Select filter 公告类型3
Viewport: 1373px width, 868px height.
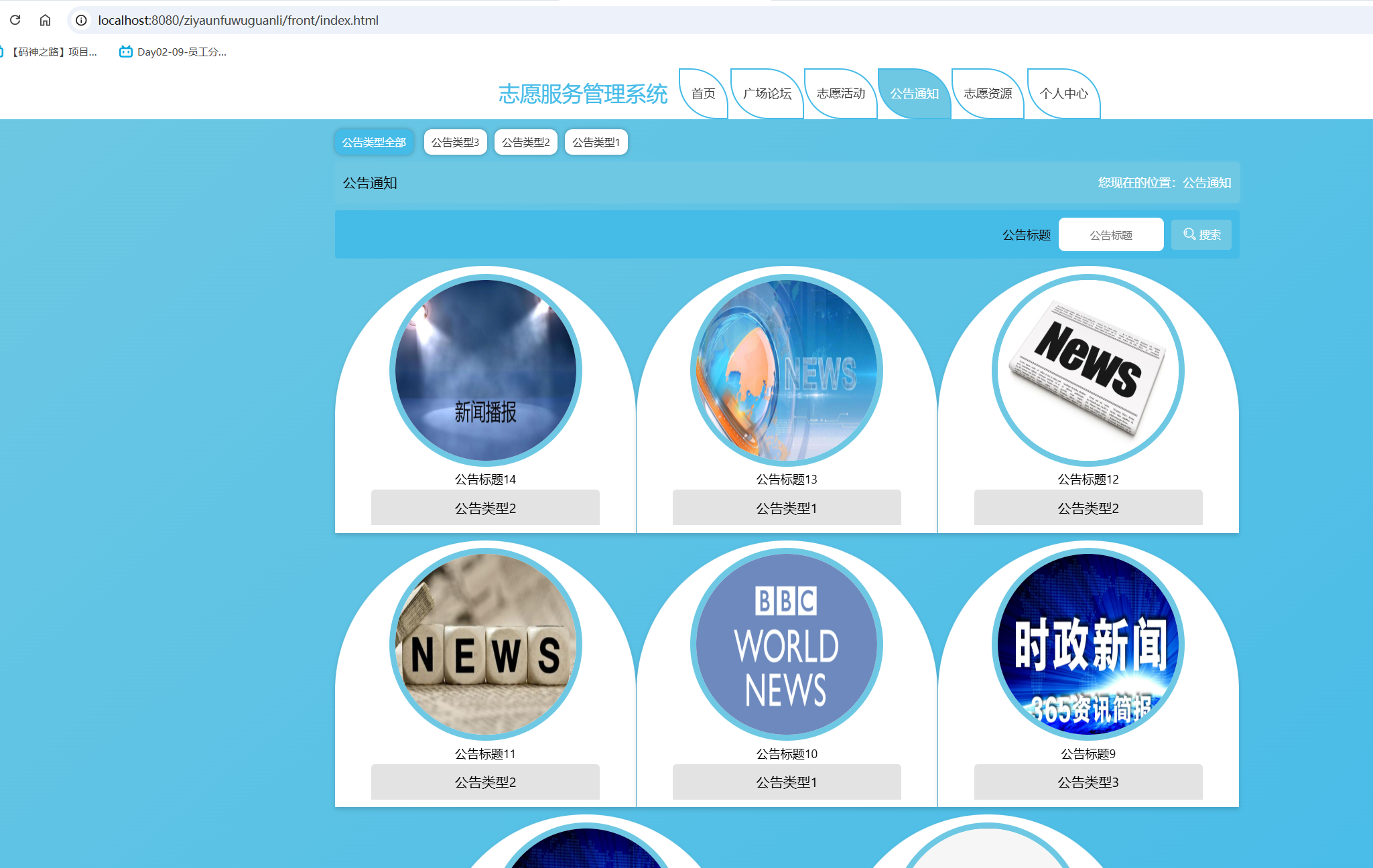pyautogui.click(x=455, y=141)
